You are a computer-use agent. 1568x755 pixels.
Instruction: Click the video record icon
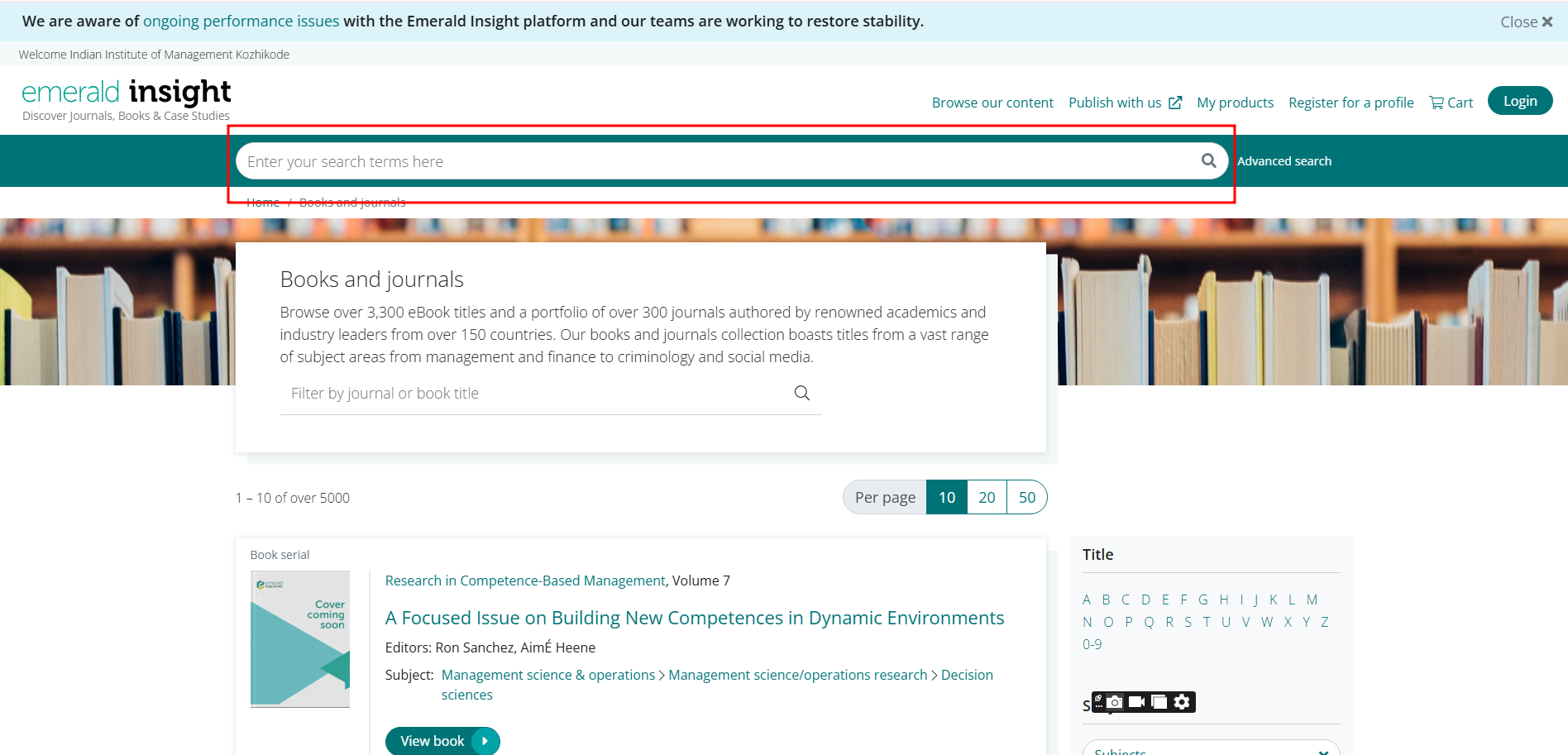point(1137,702)
